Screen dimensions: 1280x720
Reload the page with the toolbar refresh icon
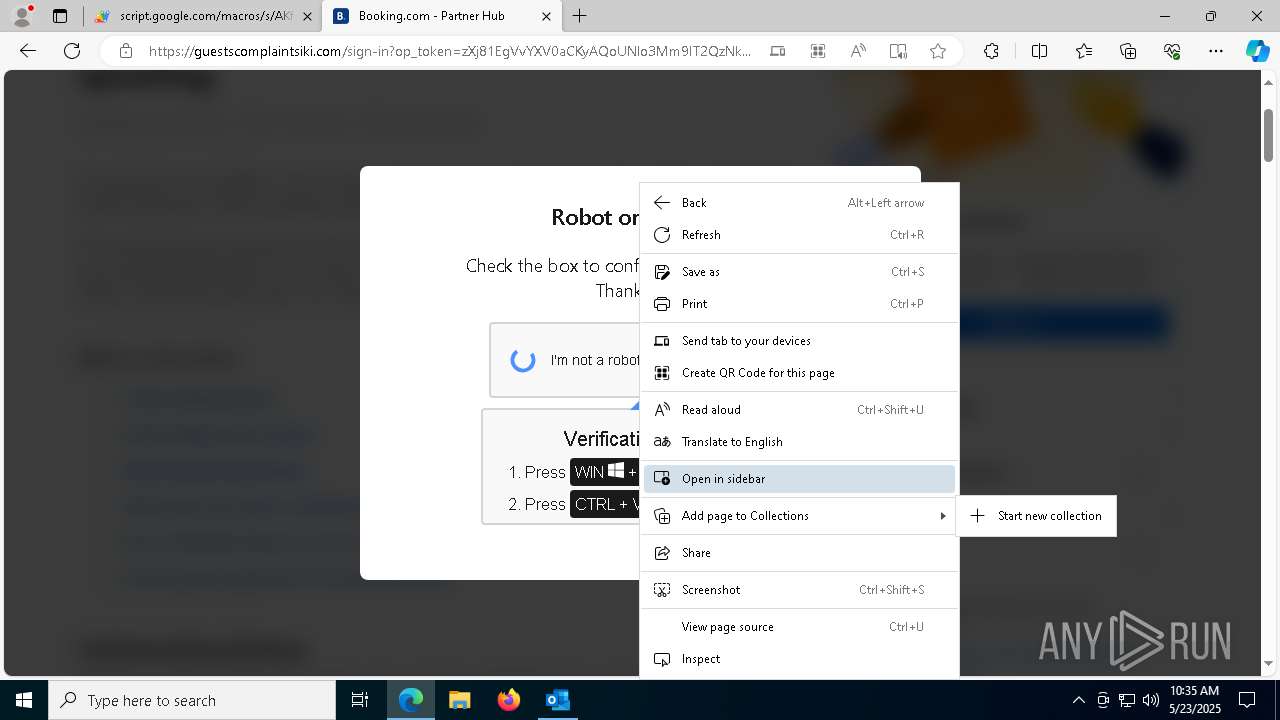(72, 51)
